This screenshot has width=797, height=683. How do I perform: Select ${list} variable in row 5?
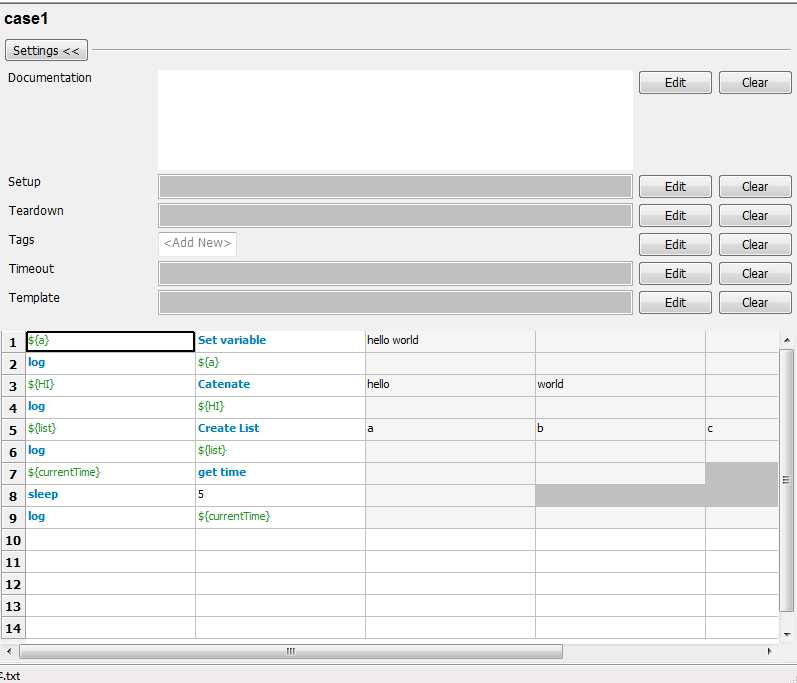click(x=110, y=429)
